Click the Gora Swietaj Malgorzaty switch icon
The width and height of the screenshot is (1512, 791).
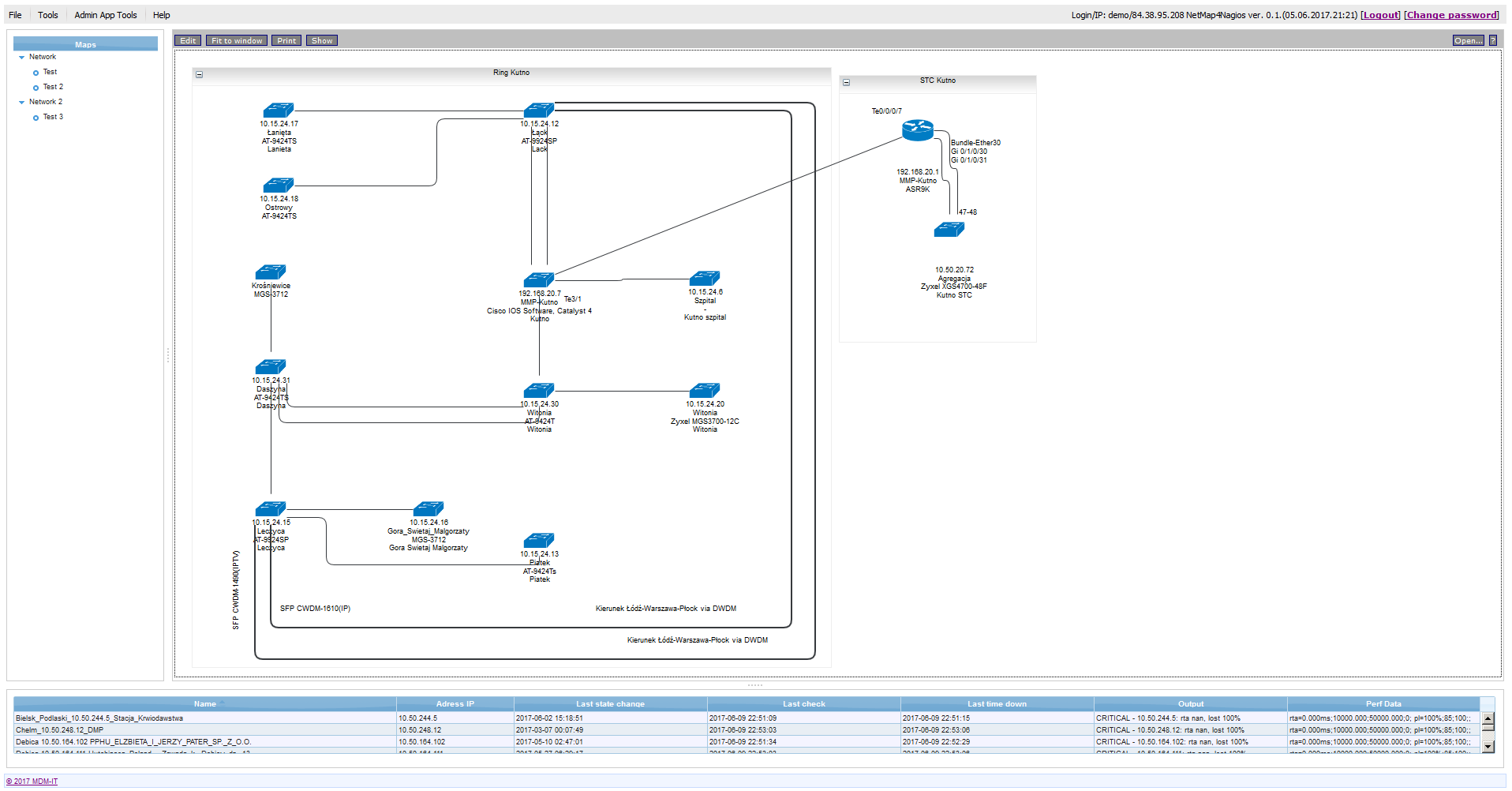tap(429, 509)
